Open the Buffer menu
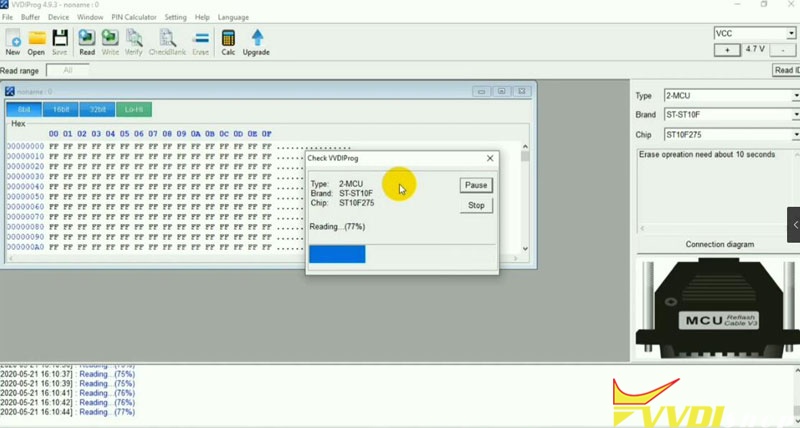This screenshot has width=800, height=428. pos(31,17)
